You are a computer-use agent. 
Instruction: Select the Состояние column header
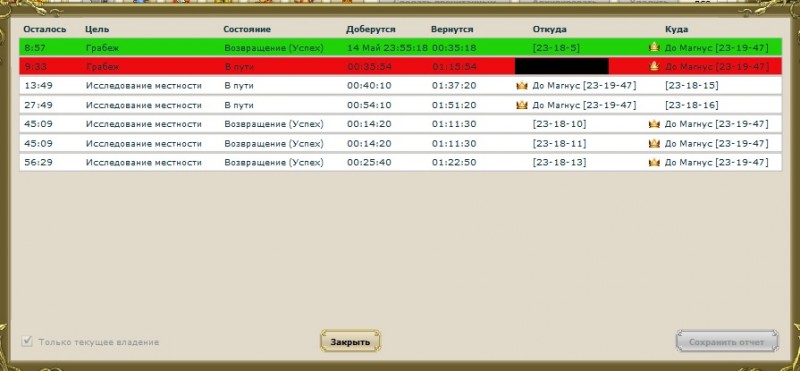click(x=247, y=29)
